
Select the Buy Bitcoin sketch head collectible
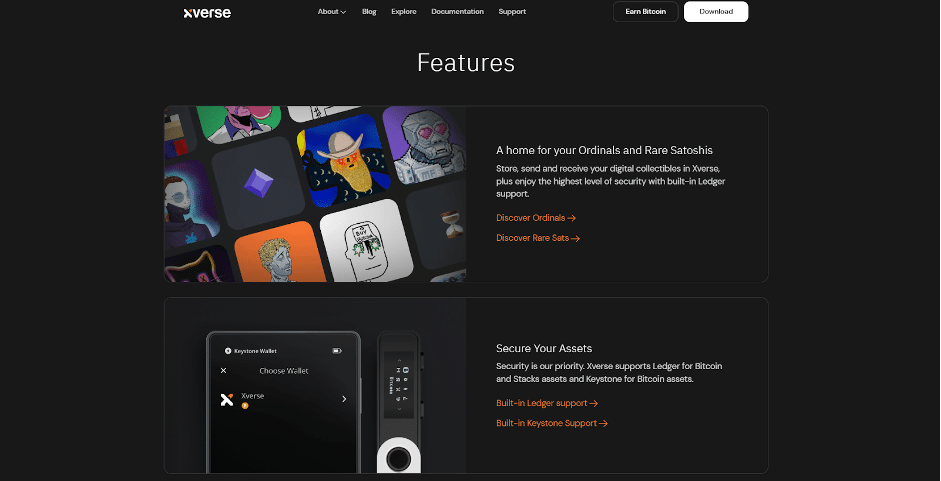[x=366, y=242]
